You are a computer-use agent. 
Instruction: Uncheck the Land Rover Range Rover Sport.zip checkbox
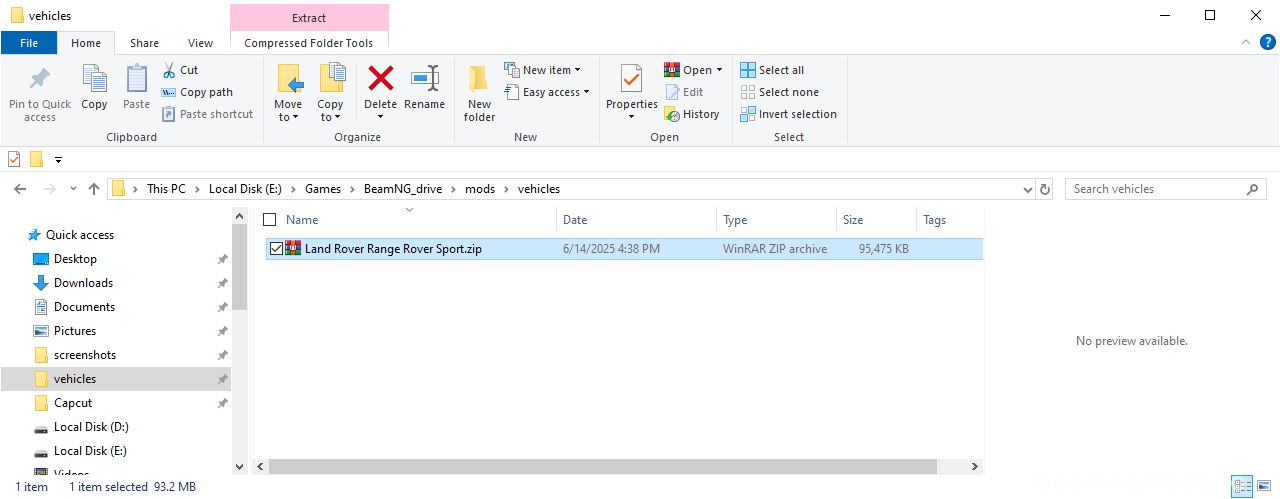coord(277,249)
